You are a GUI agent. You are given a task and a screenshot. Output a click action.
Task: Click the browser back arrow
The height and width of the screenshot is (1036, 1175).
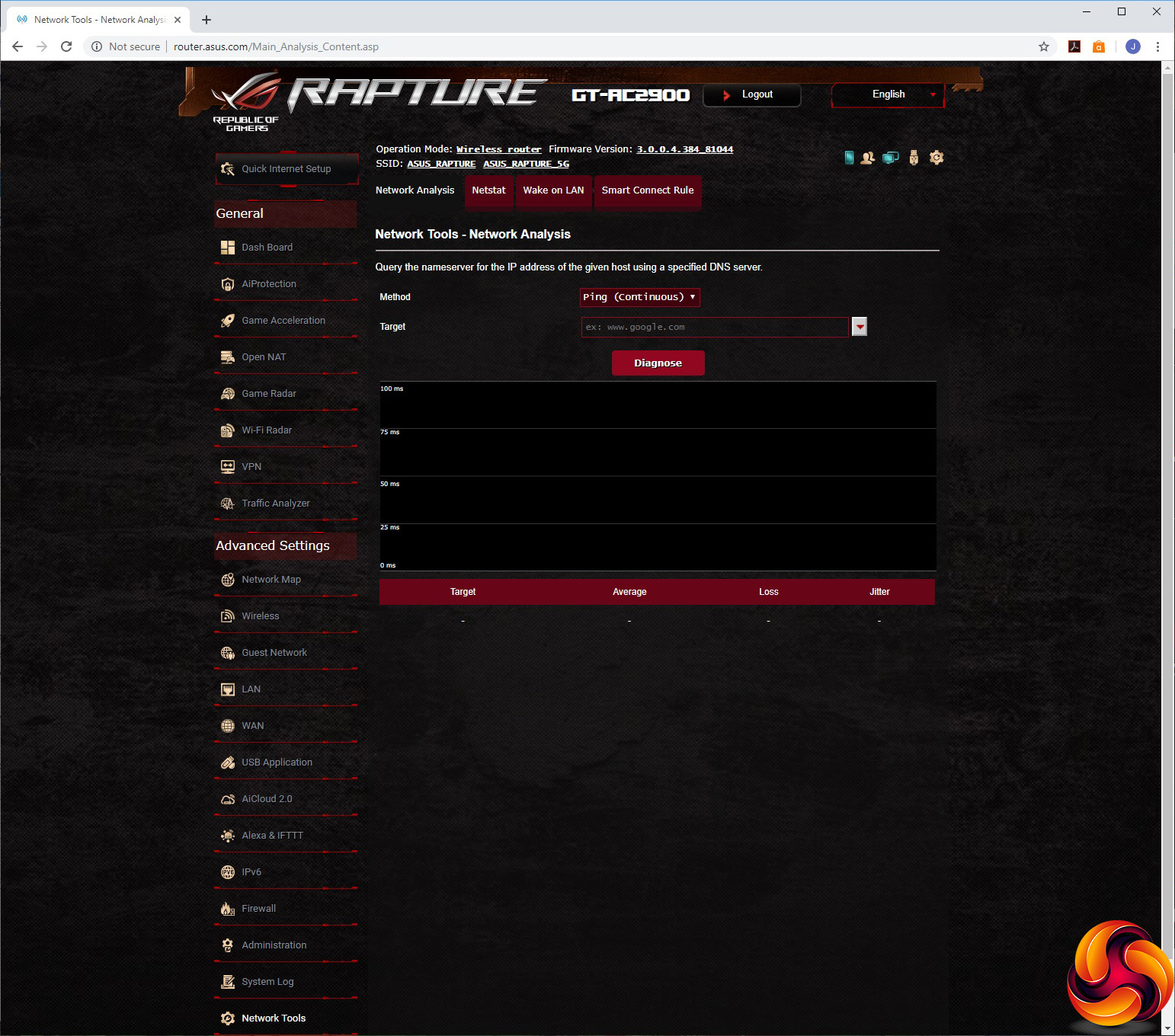(x=18, y=46)
